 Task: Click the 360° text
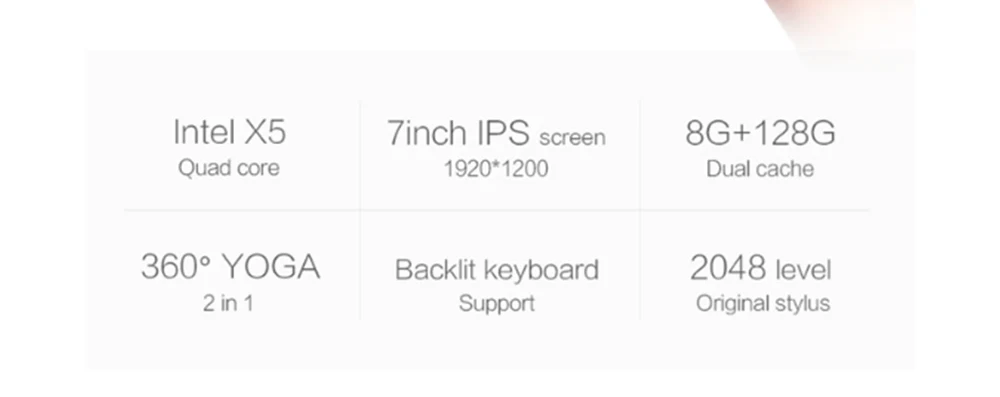tap(175, 266)
